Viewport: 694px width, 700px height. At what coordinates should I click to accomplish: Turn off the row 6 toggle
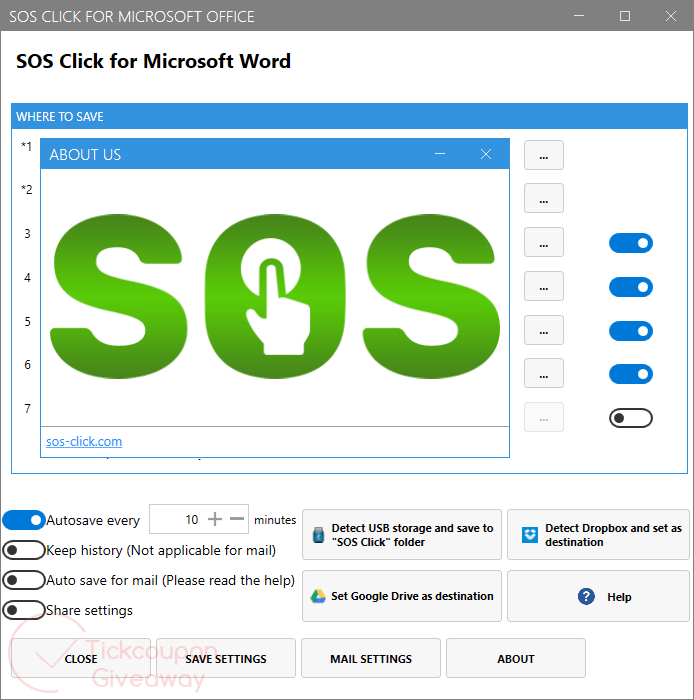coord(631,374)
